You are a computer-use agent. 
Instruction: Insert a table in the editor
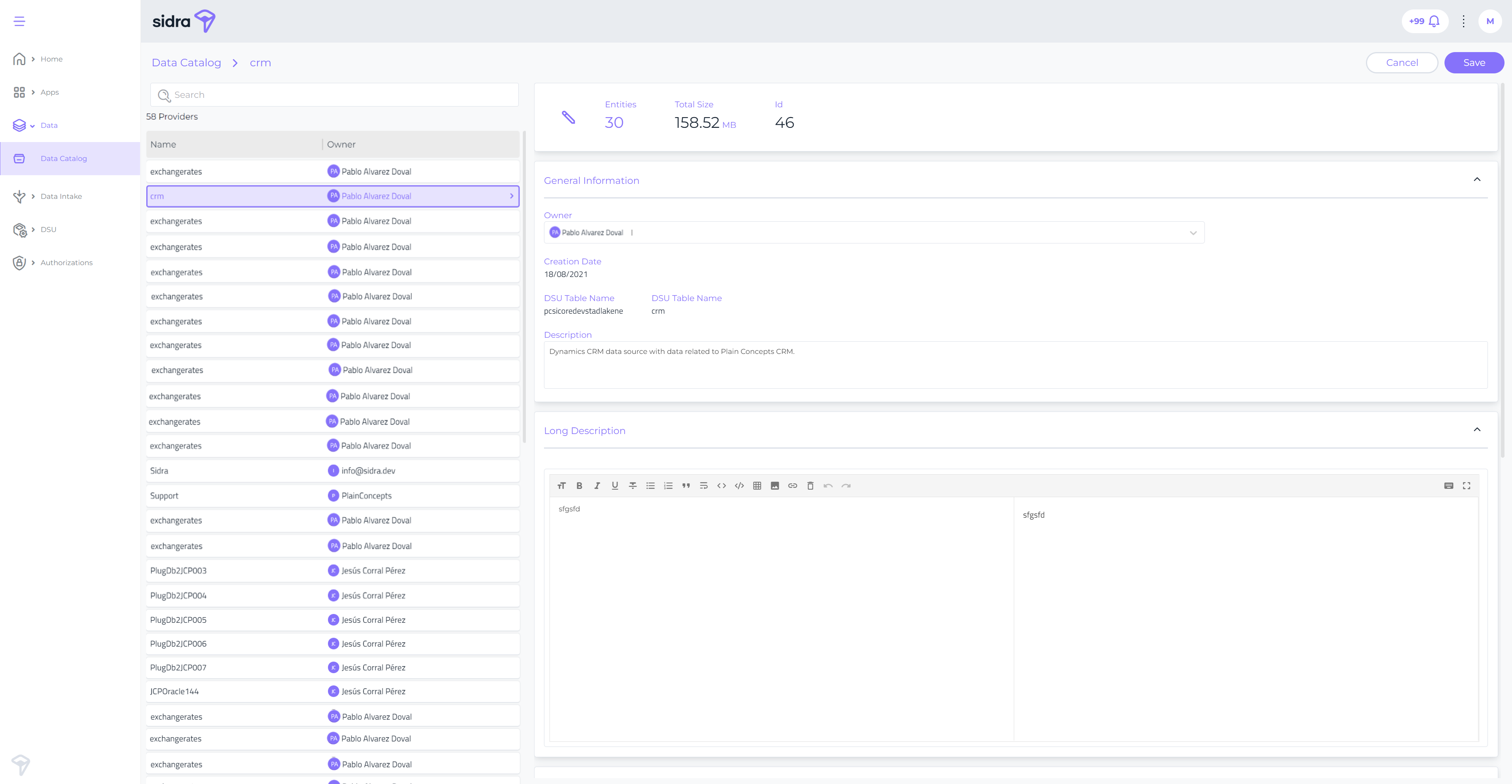(757, 485)
